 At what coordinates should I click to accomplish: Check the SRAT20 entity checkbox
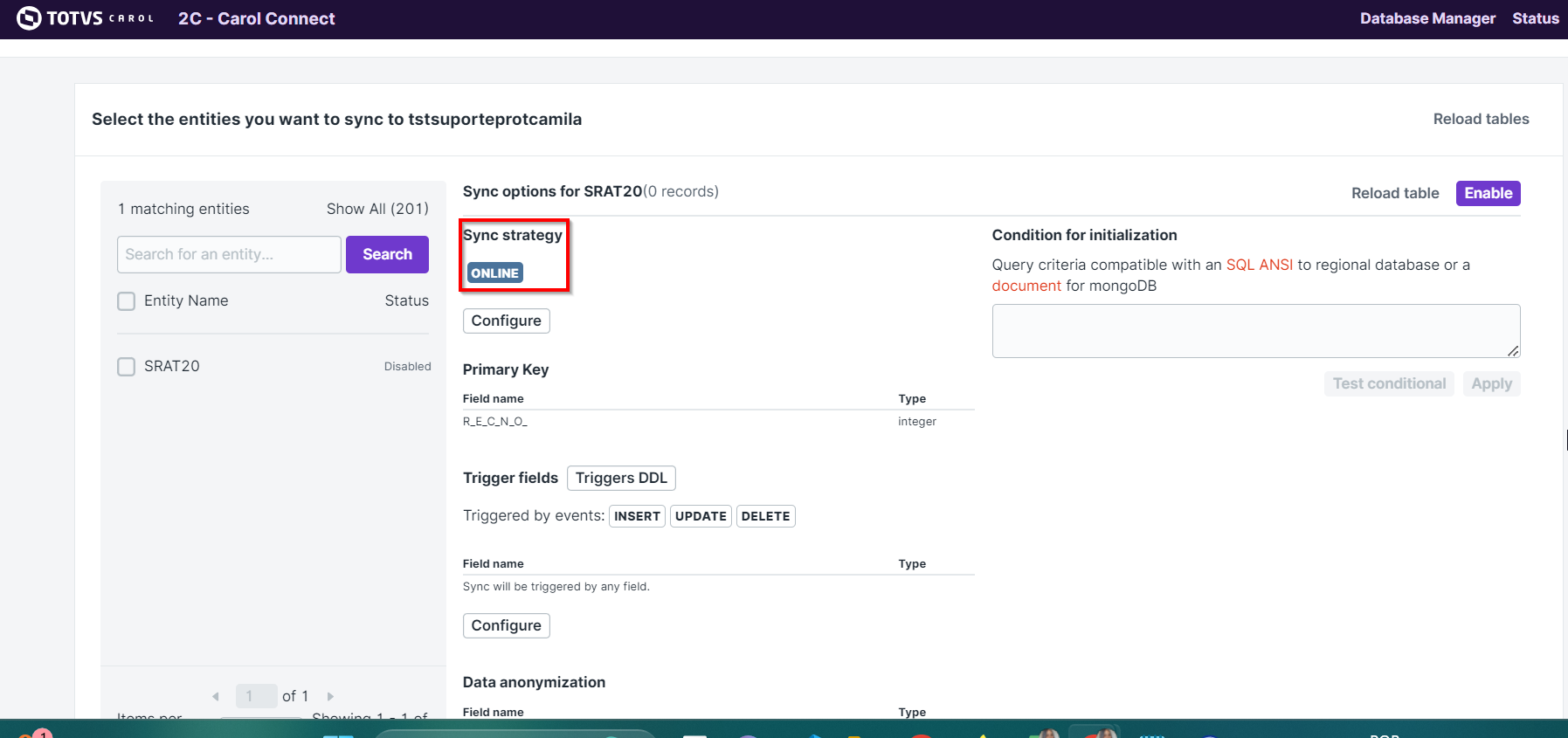coord(127,367)
